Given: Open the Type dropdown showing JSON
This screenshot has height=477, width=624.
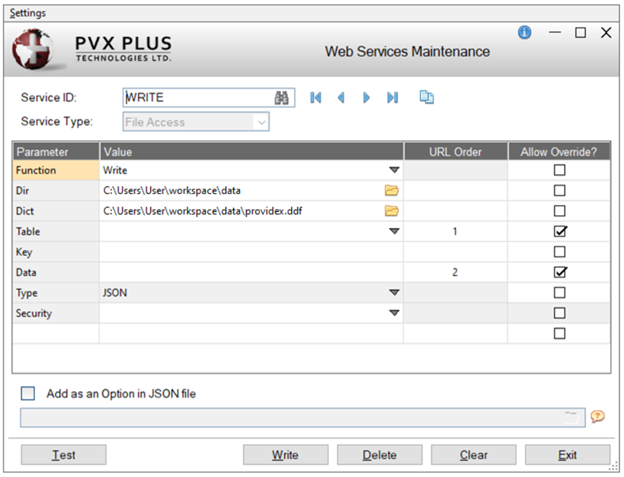Looking at the screenshot, I should coord(394,293).
